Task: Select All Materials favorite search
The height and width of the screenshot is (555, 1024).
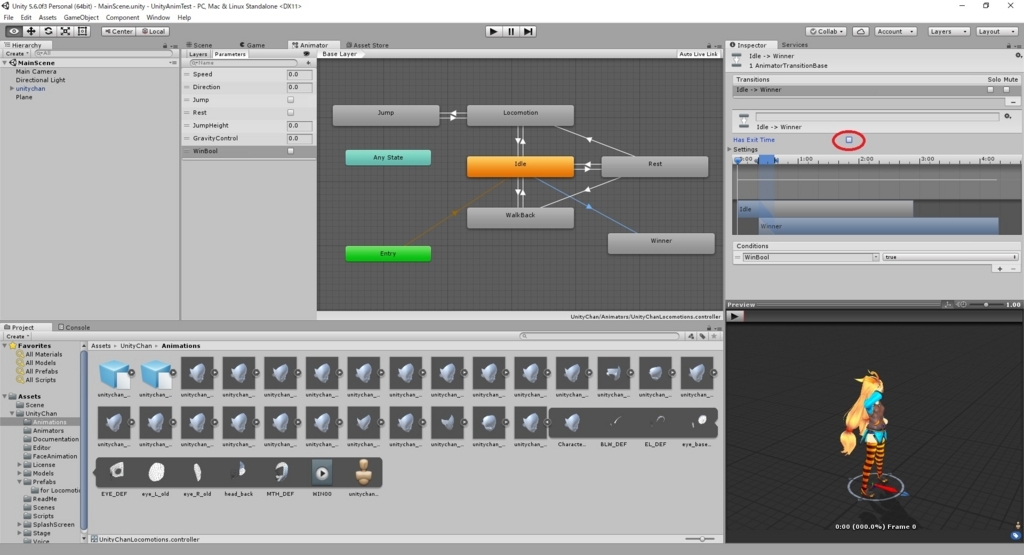Action: tap(43, 355)
